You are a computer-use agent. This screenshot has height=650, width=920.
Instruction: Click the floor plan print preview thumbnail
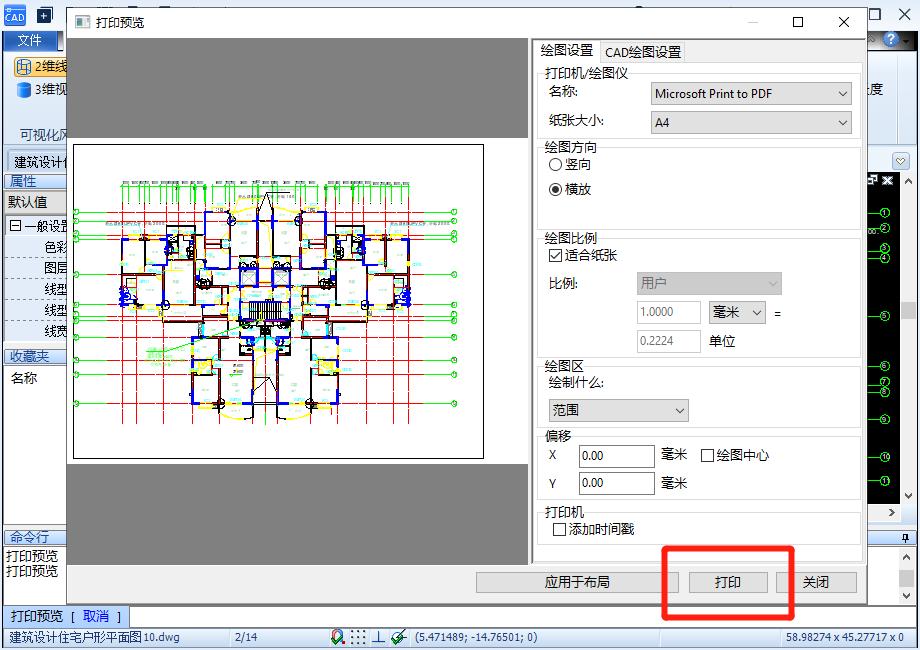[x=278, y=302]
